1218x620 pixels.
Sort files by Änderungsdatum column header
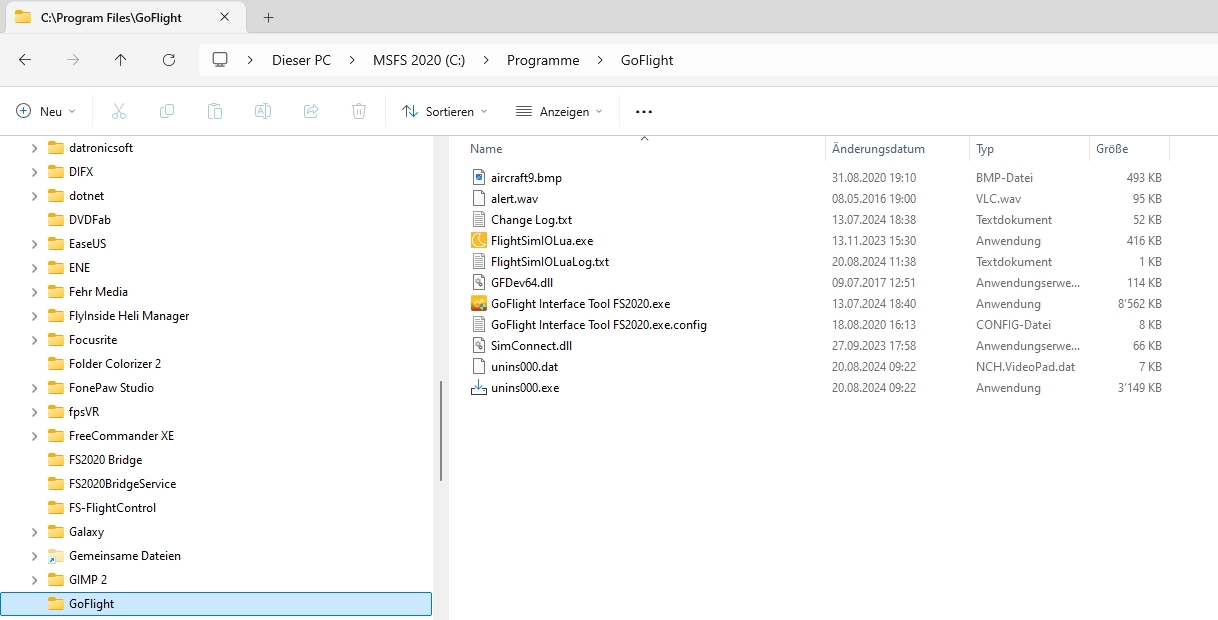pos(879,149)
